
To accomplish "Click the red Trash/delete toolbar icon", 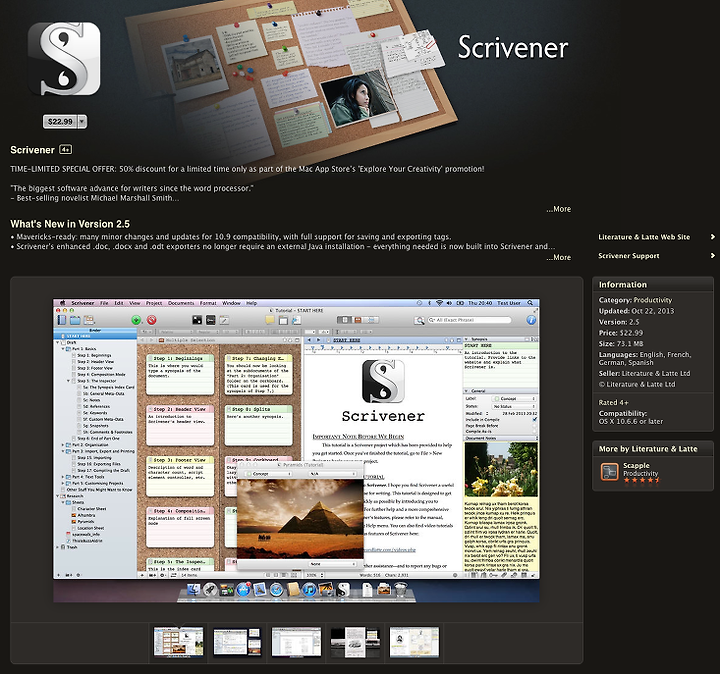I will (152, 320).
